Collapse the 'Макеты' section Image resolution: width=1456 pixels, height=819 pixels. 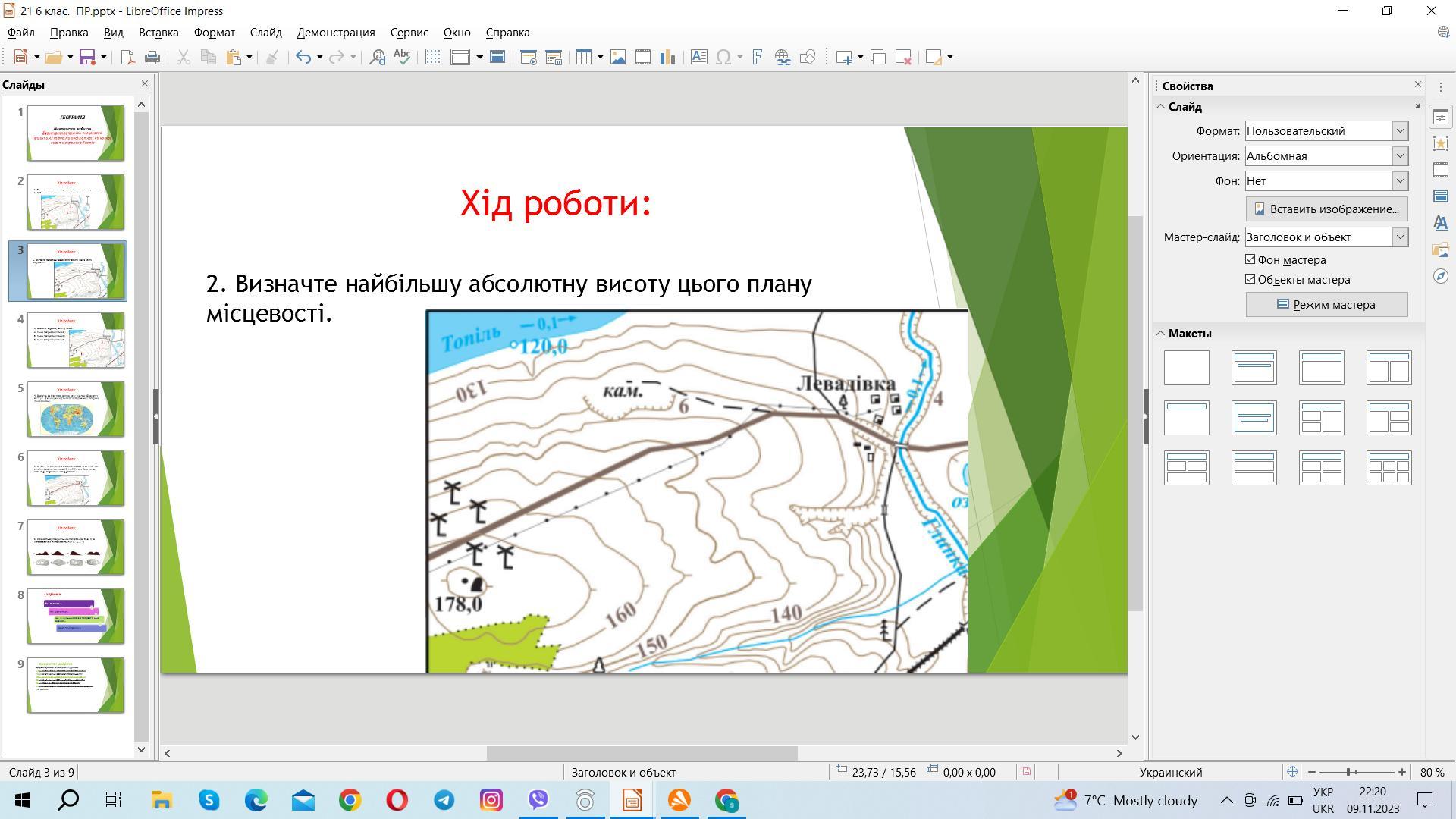point(1161,334)
